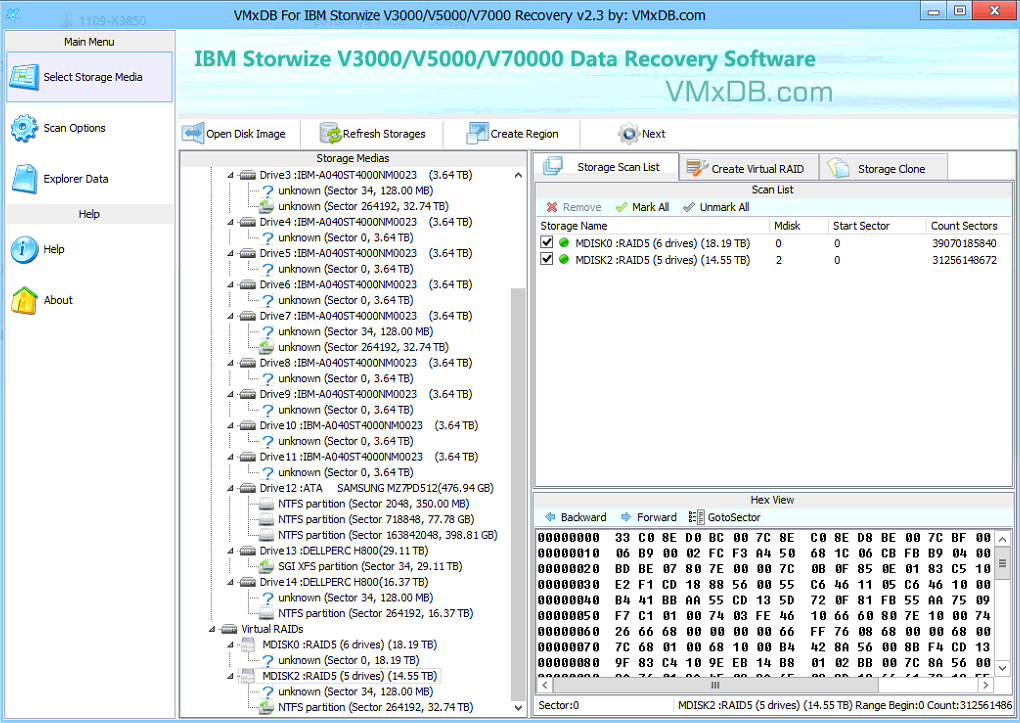Collapse the Drive10 tree node
This screenshot has height=723, width=1020.
230,425
